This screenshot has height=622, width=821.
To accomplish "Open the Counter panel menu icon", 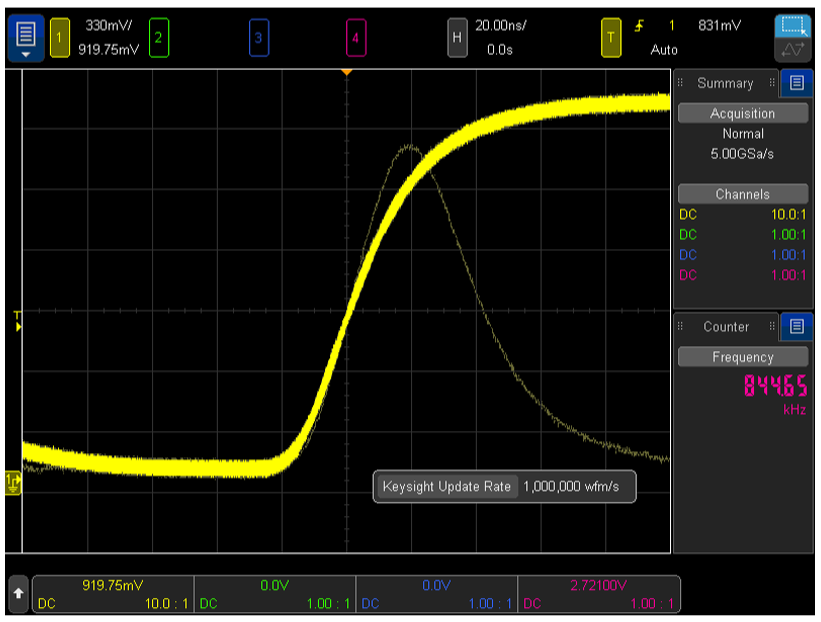I will [796, 327].
